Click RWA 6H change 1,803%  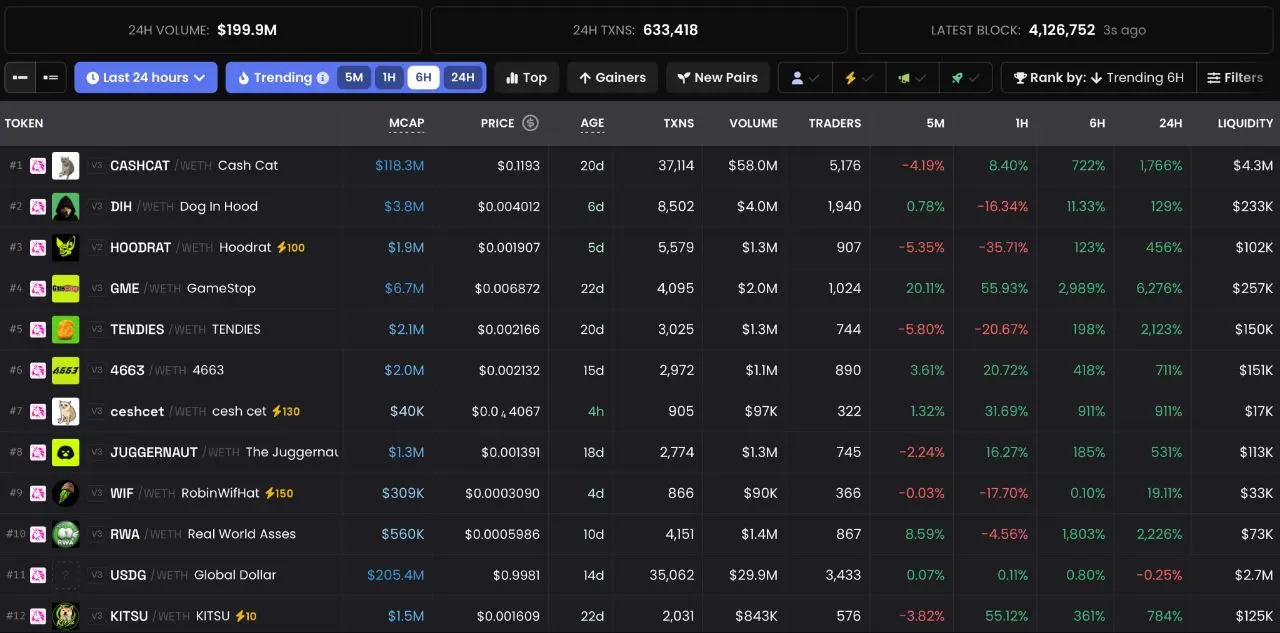(x=1081, y=534)
